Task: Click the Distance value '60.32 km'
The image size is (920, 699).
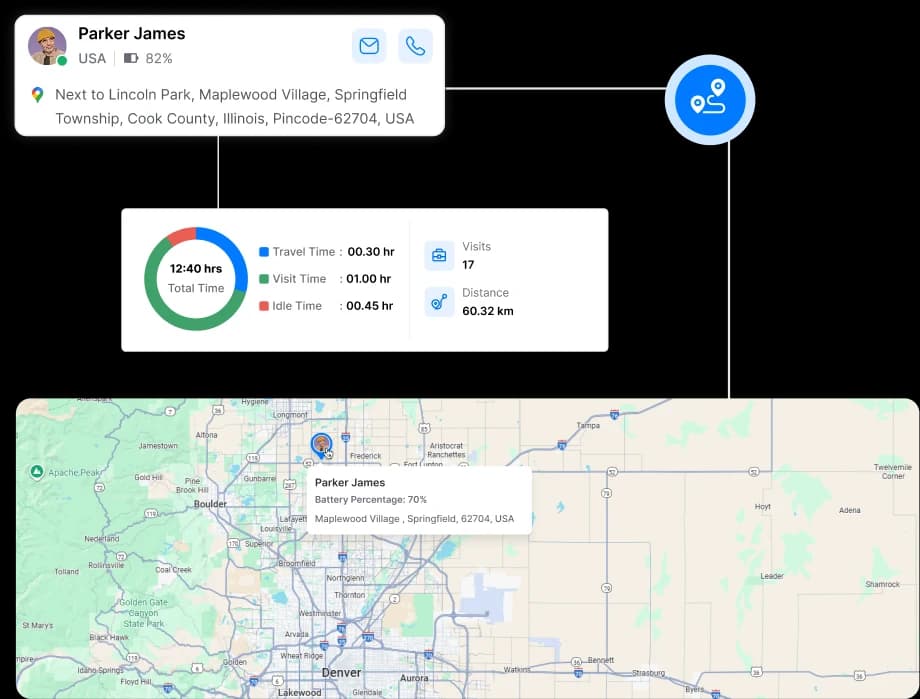Action: pos(488,311)
